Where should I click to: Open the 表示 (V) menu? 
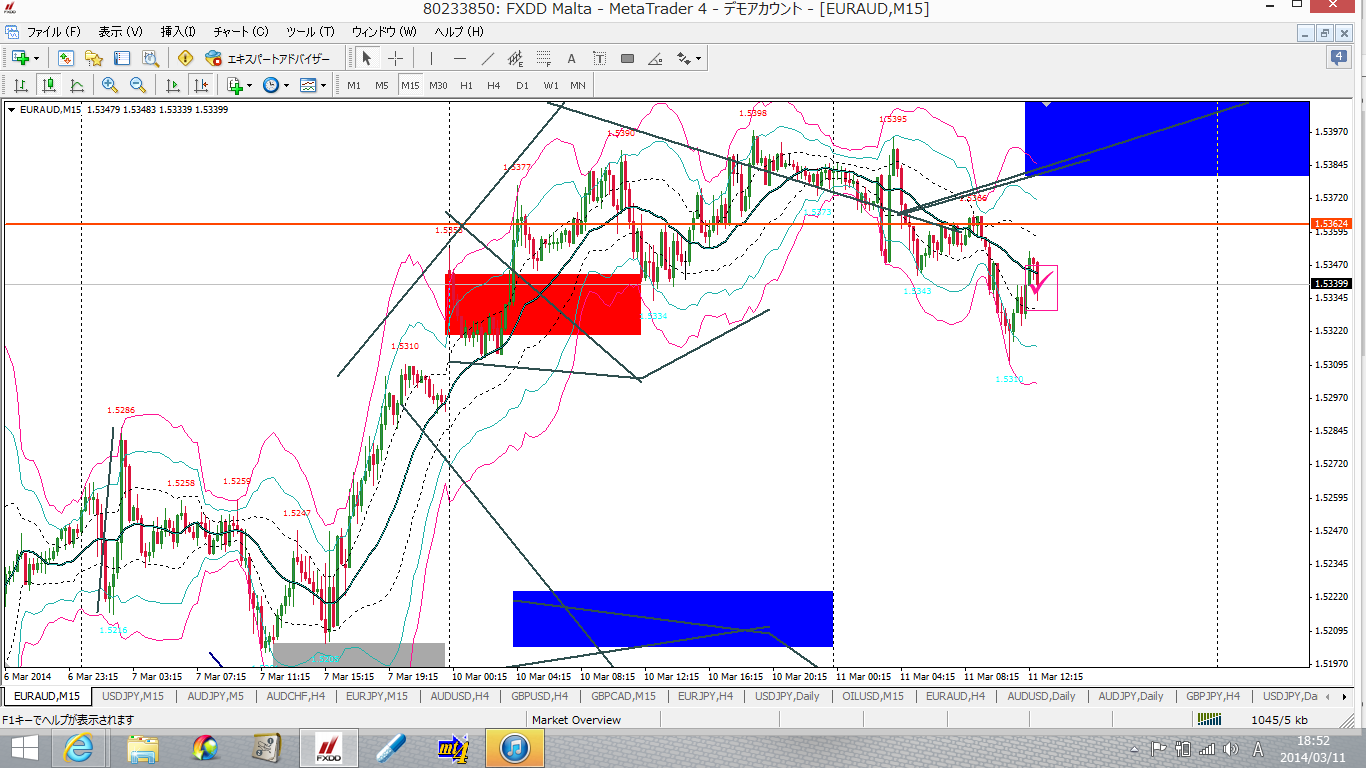120,32
